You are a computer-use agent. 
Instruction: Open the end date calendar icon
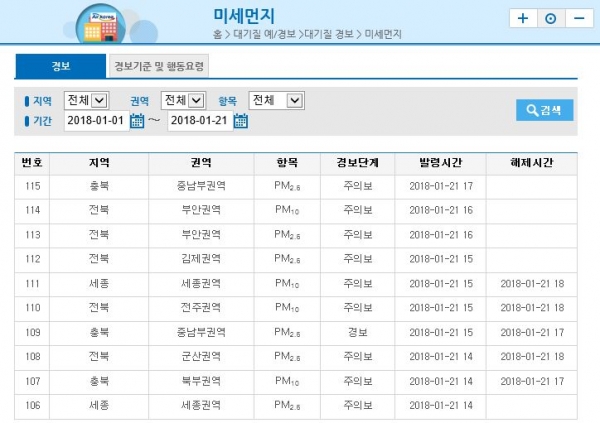241,121
